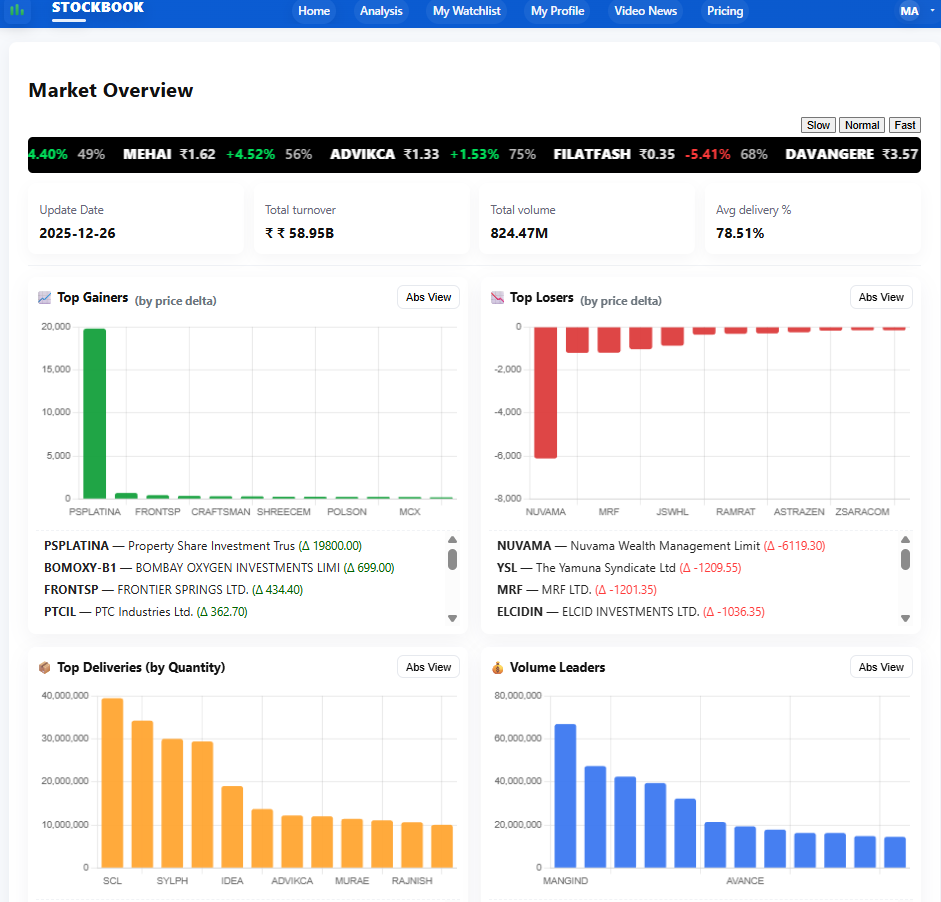This screenshot has height=902, width=941.
Task: Click ADVIKCA in the ticker
Action: (x=362, y=154)
